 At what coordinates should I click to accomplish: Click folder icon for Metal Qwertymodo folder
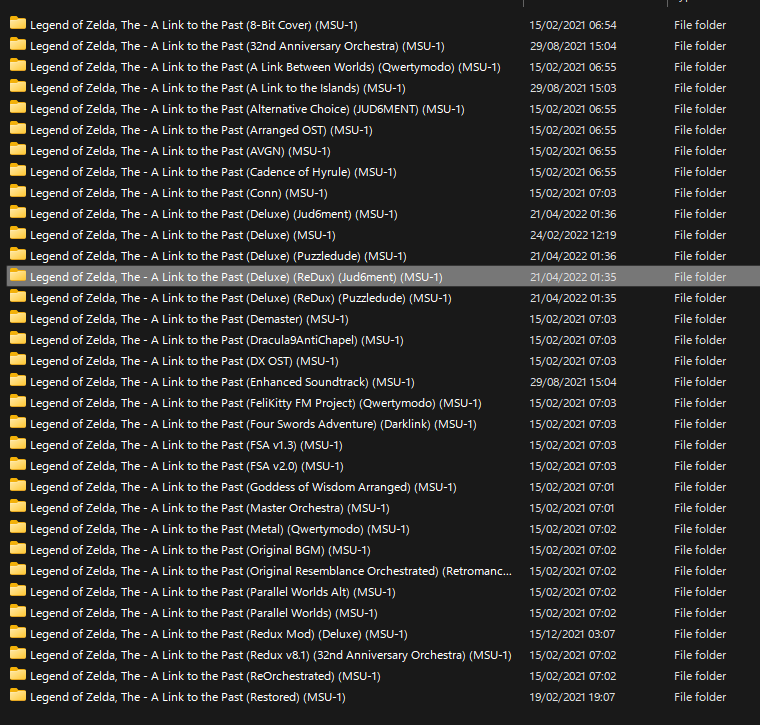[18, 529]
